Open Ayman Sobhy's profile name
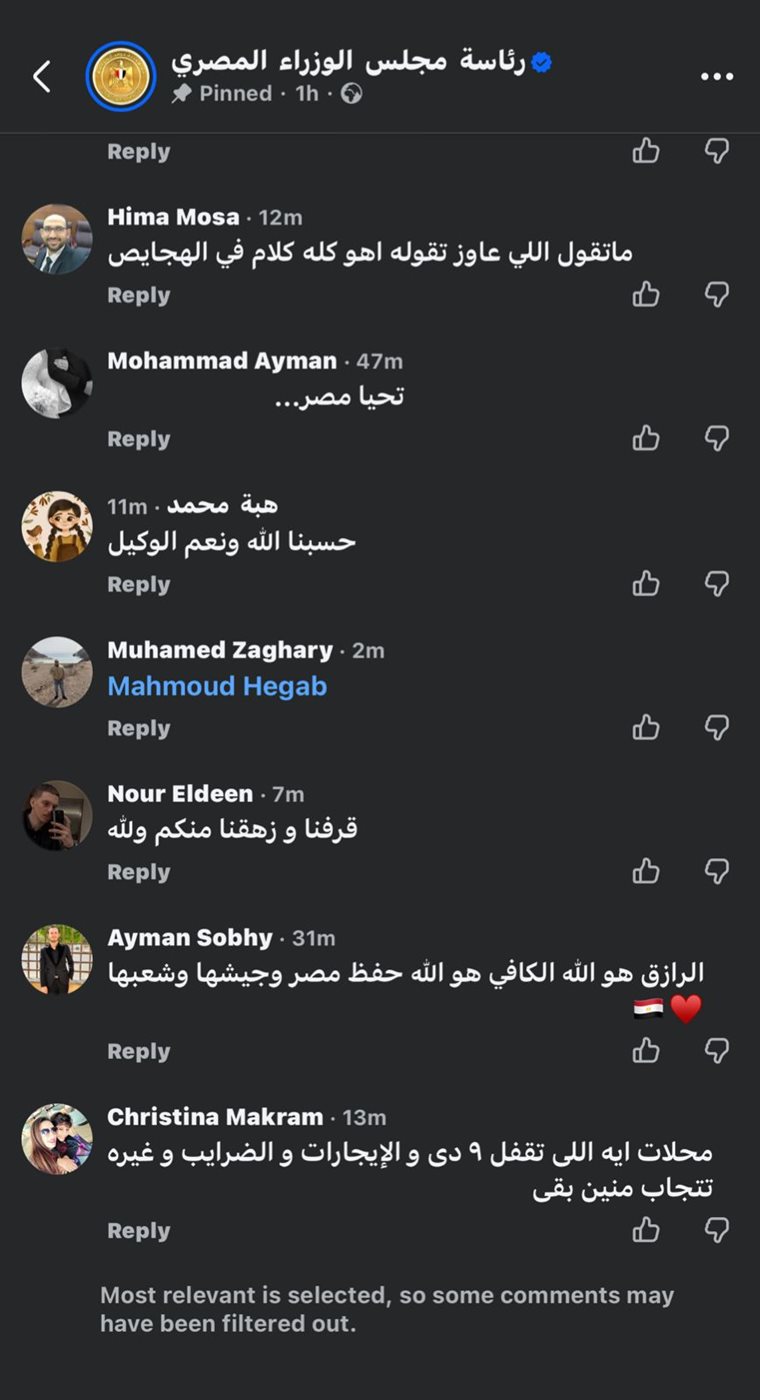760x1400 pixels. pos(190,938)
